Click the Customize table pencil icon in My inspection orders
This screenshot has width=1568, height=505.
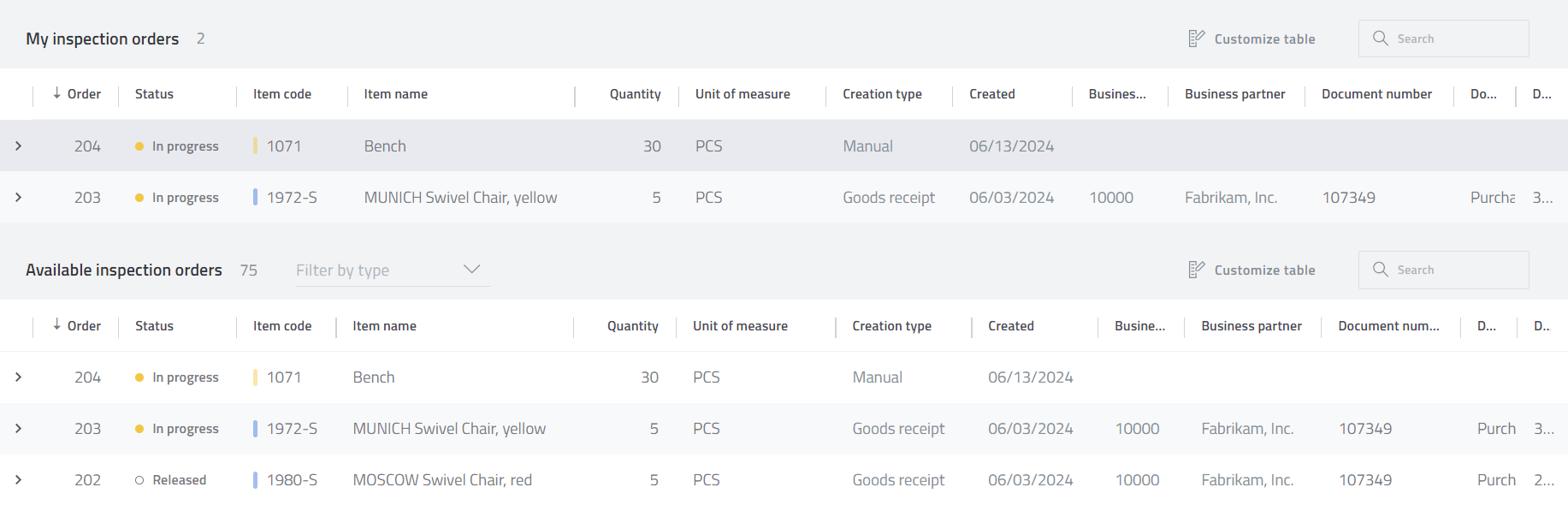pyautogui.click(x=1196, y=39)
